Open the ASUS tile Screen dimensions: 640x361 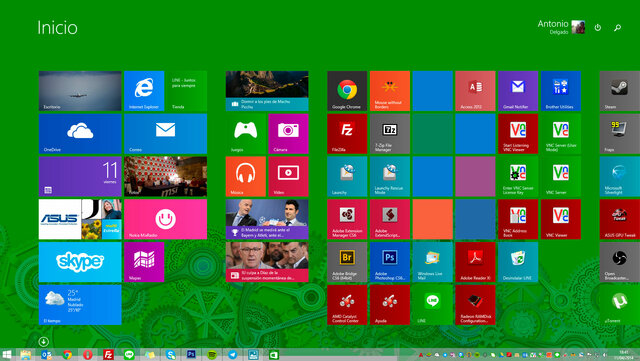click(80, 219)
